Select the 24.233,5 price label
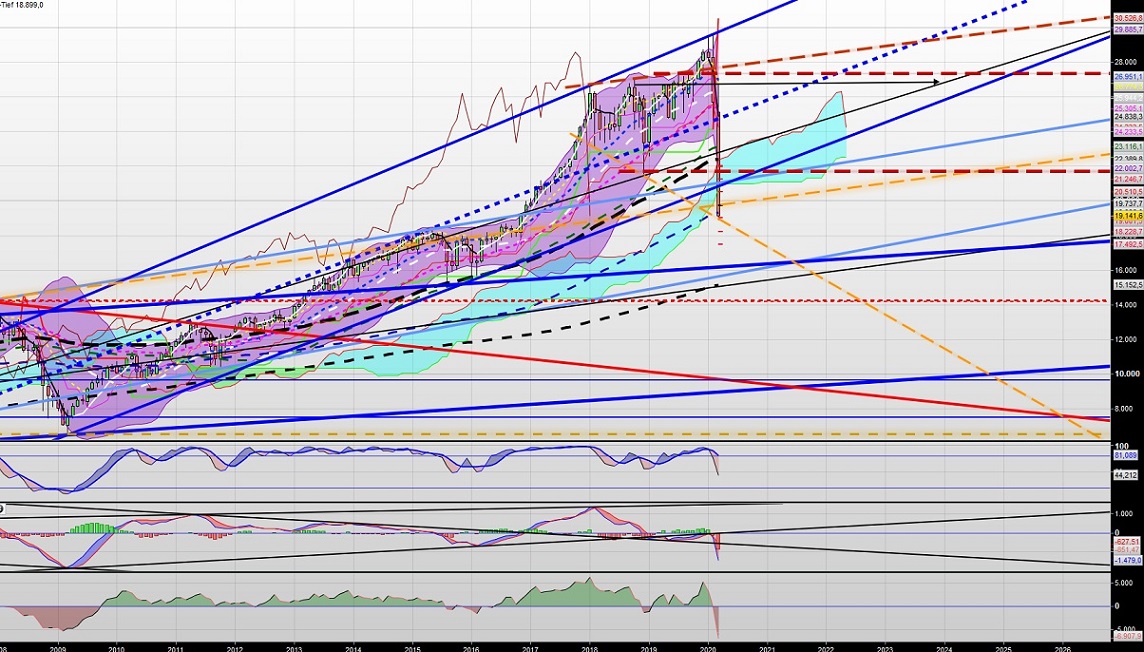This screenshot has width=1144, height=652. [1127, 132]
